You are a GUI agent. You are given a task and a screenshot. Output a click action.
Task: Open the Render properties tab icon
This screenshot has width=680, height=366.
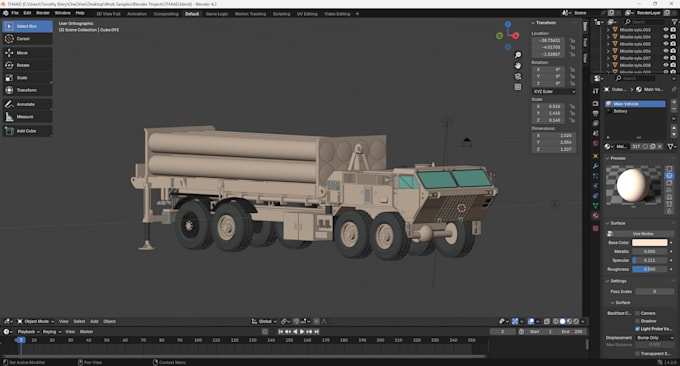pyautogui.click(x=595, y=103)
